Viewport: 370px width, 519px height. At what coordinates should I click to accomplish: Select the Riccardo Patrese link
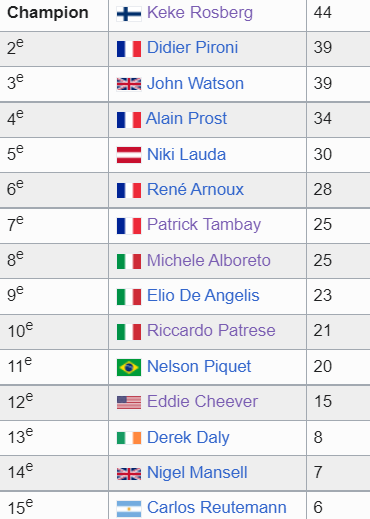pyautogui.click(x=211, y=331)
